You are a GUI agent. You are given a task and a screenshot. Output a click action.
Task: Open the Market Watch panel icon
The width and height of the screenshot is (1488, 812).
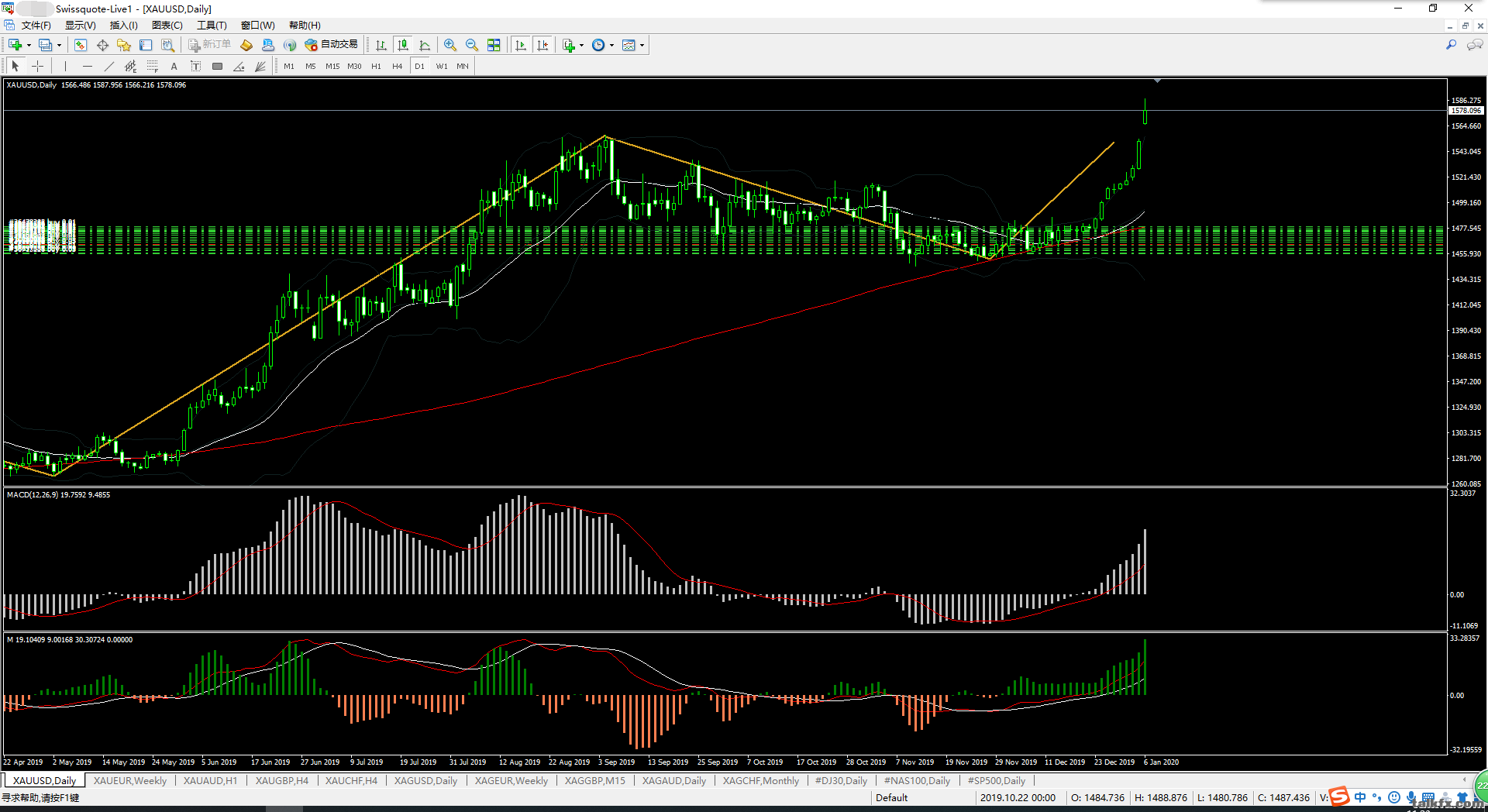[81, 45]
